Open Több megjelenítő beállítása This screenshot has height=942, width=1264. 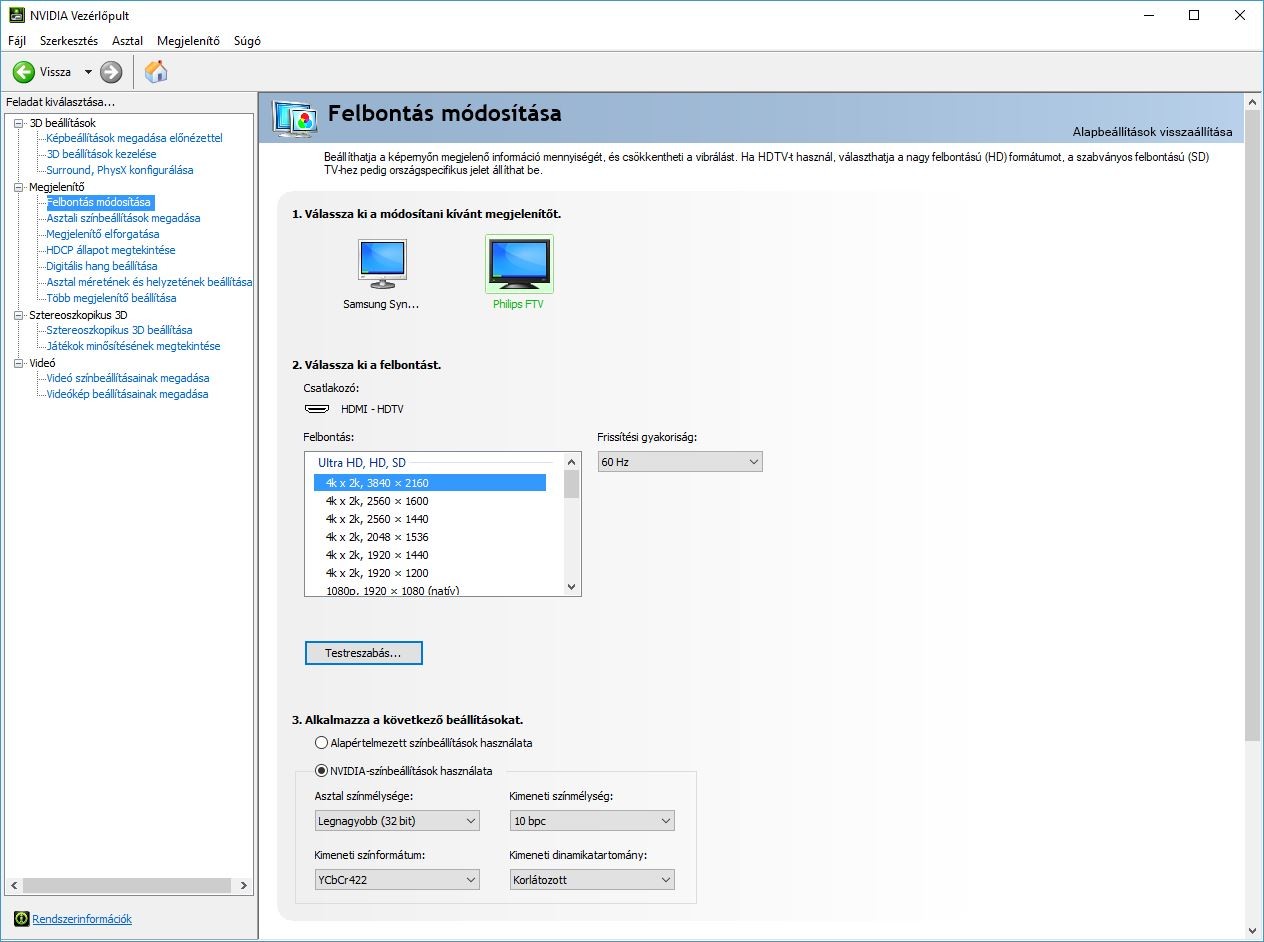pyautogui.click(x=111, y=298)
